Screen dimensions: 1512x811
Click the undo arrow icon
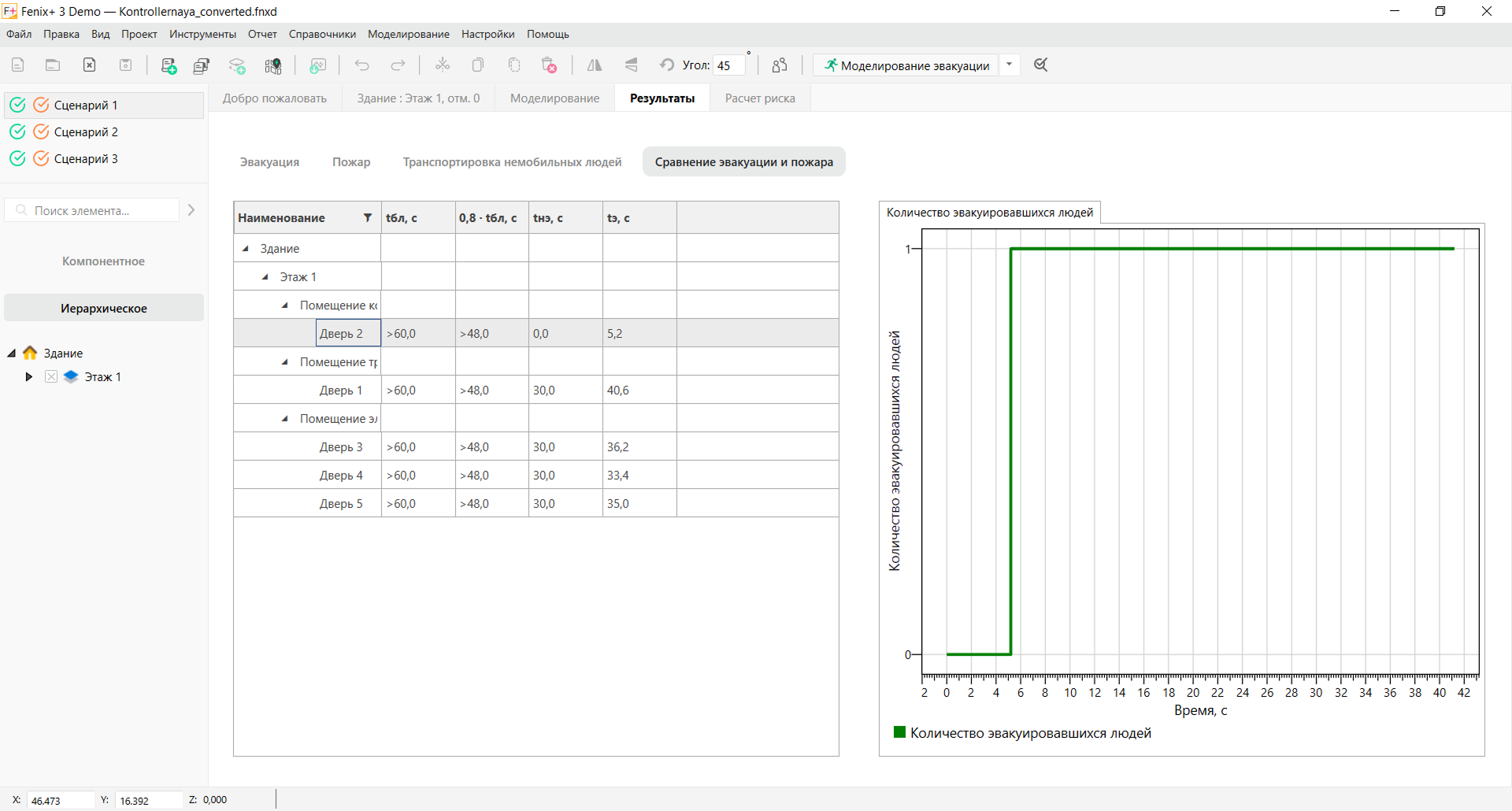point(362,65)
